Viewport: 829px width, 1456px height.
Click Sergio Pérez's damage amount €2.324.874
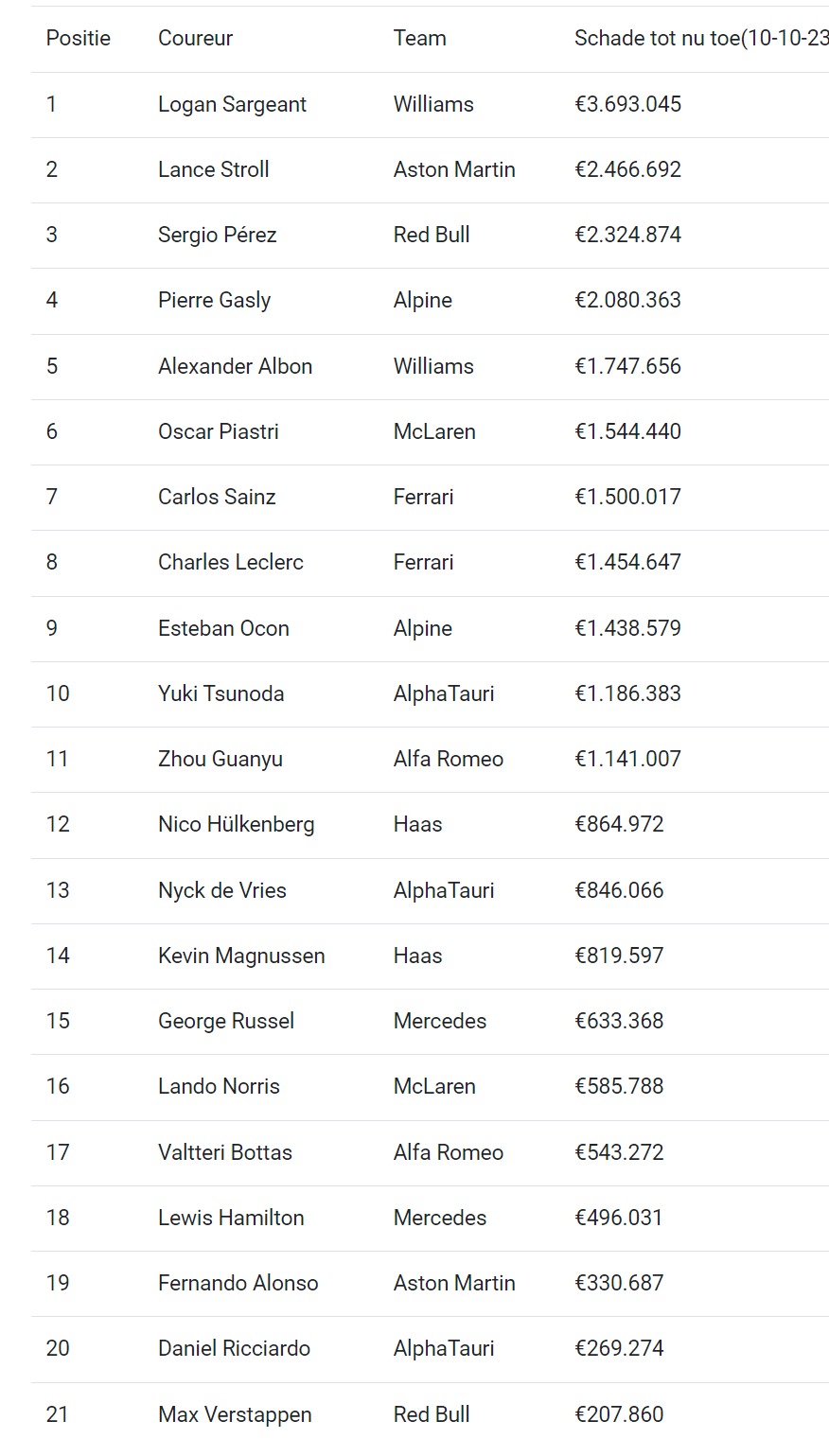pyautogui.click(x=627, y=235)
